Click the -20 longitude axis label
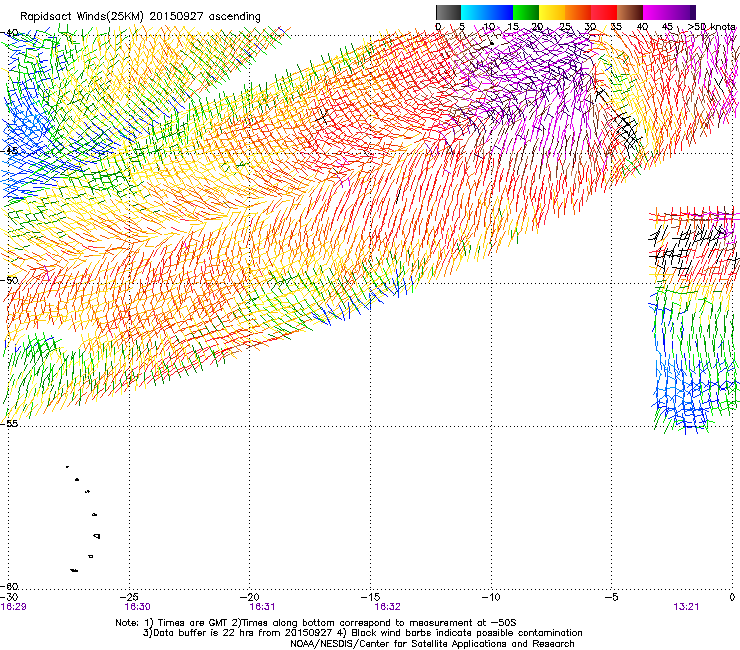Image resolution: width=740 pixels, height=650 pixels. (250, 597)
